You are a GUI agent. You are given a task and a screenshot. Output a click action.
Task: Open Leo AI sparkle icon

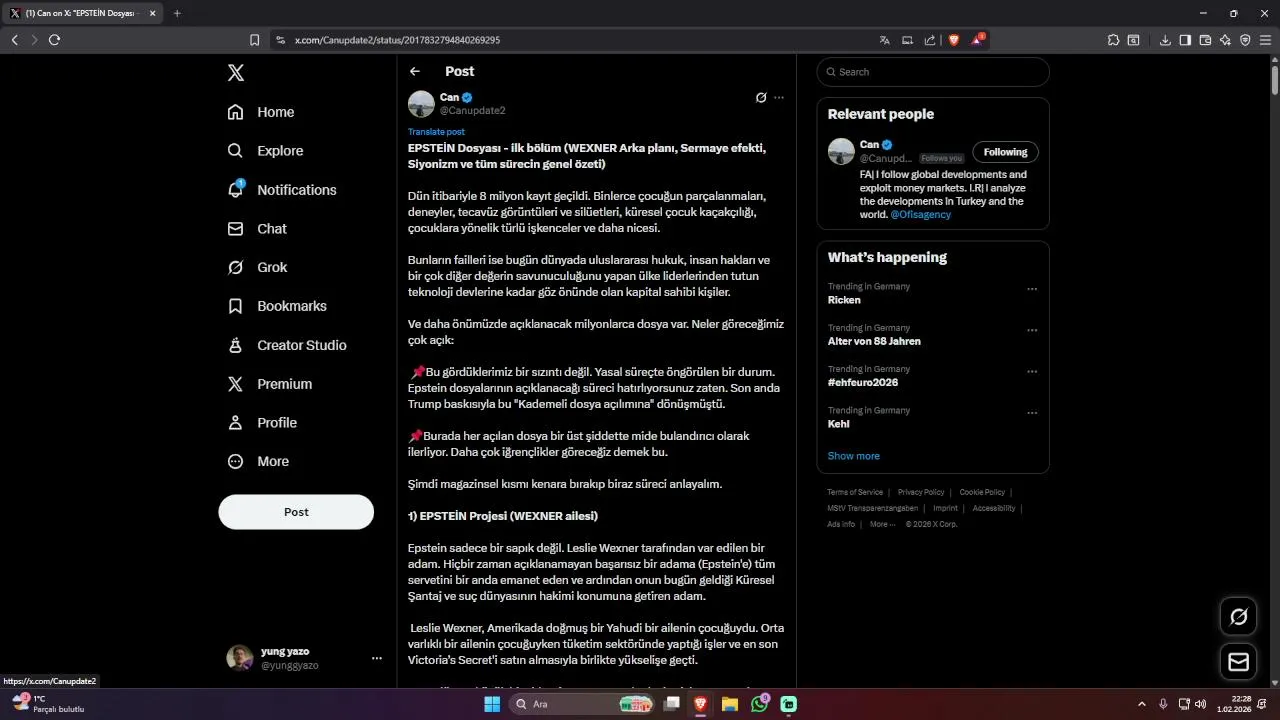point(1225,40)
